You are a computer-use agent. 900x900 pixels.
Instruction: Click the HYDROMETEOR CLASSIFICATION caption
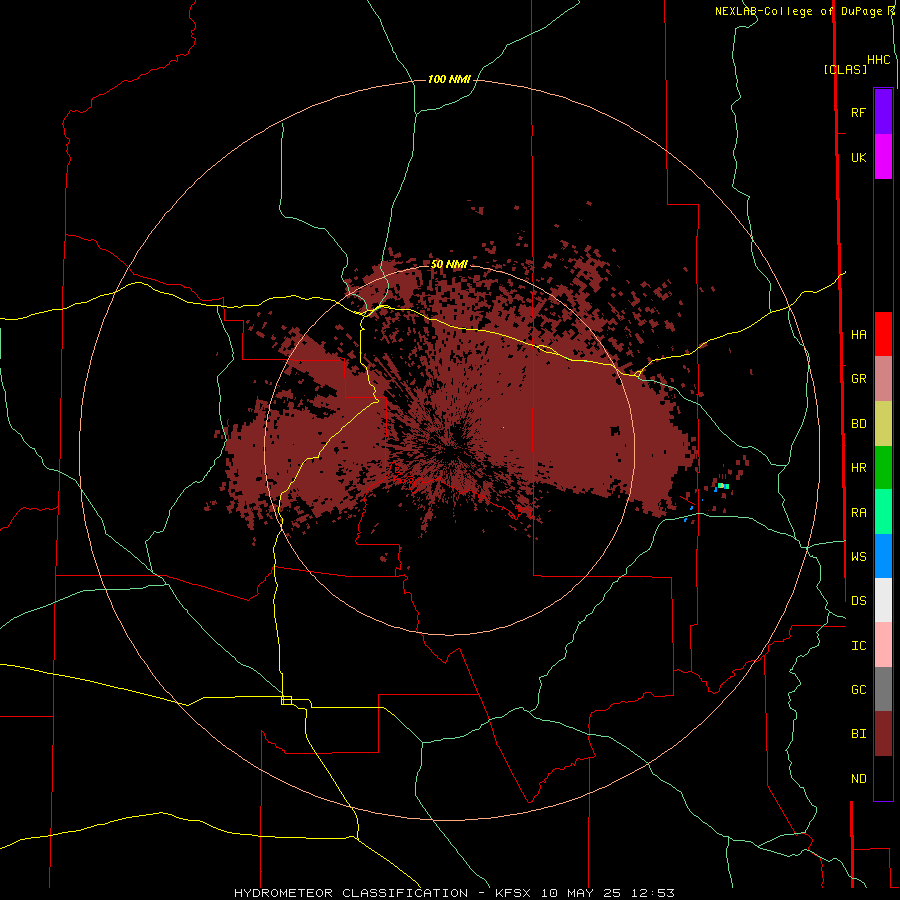click(x=351, y=893)
